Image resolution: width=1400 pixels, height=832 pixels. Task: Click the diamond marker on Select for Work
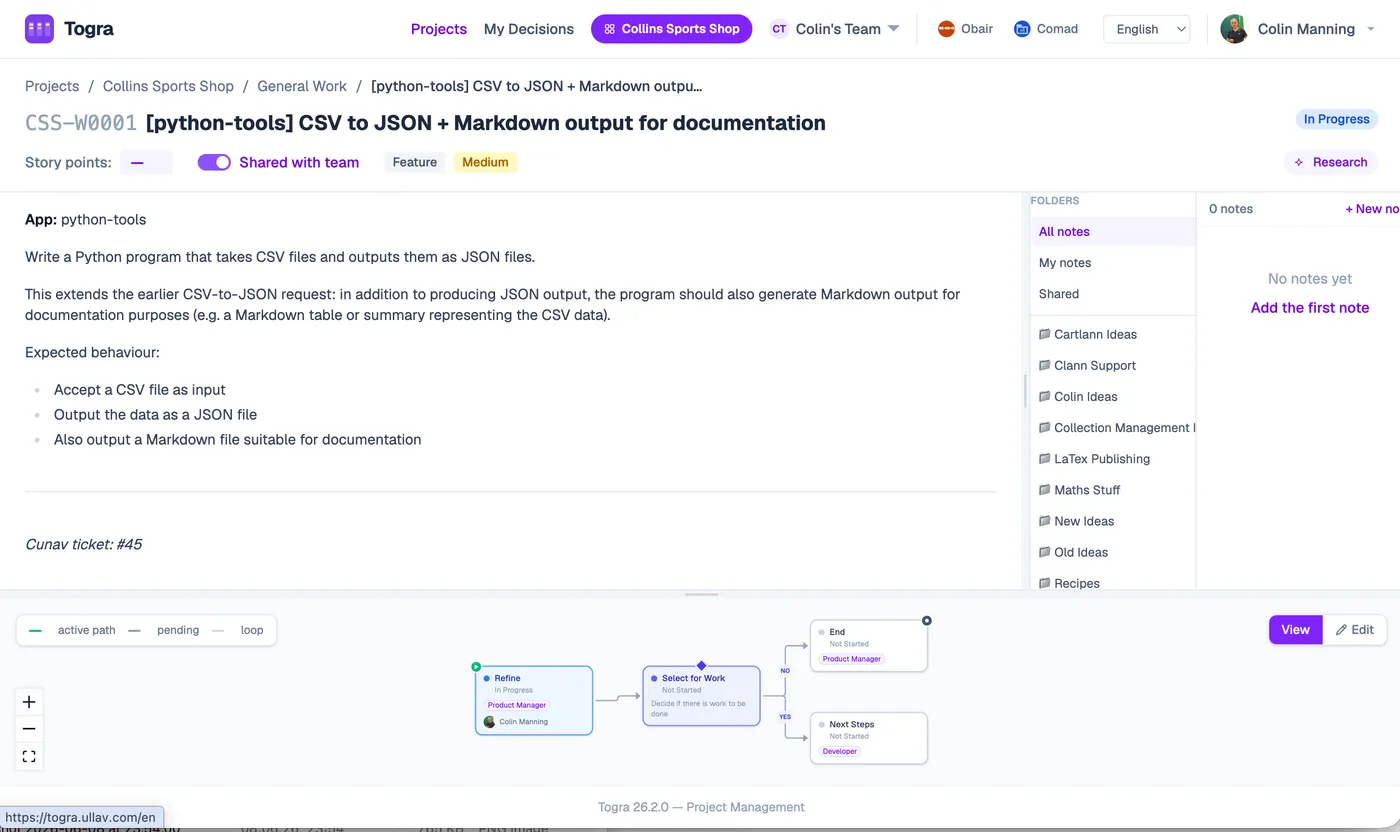[701, 665]
